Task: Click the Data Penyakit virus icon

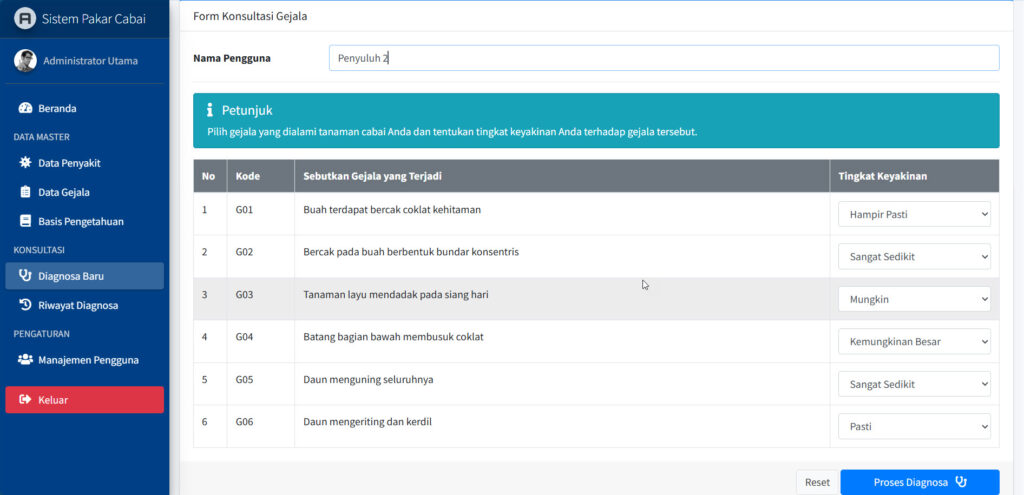Action: (x=26, y=163)
